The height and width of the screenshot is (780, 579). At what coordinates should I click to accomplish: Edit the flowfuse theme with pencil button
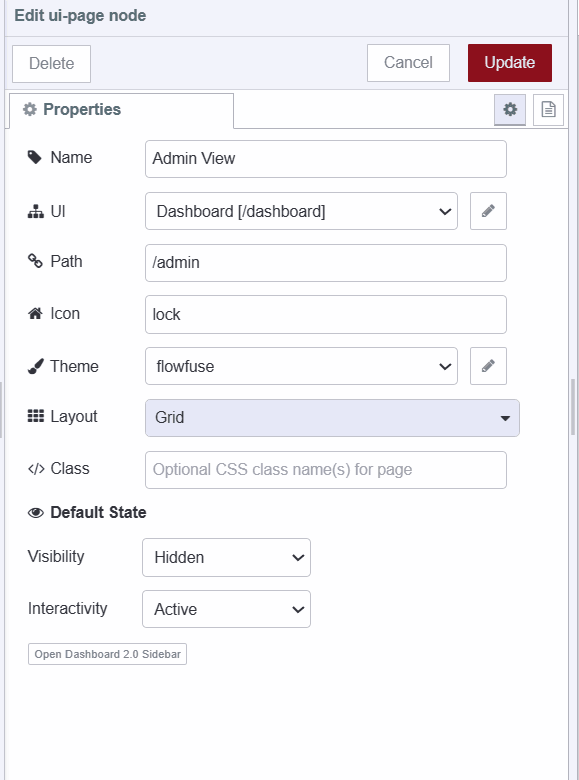point(488,366)
